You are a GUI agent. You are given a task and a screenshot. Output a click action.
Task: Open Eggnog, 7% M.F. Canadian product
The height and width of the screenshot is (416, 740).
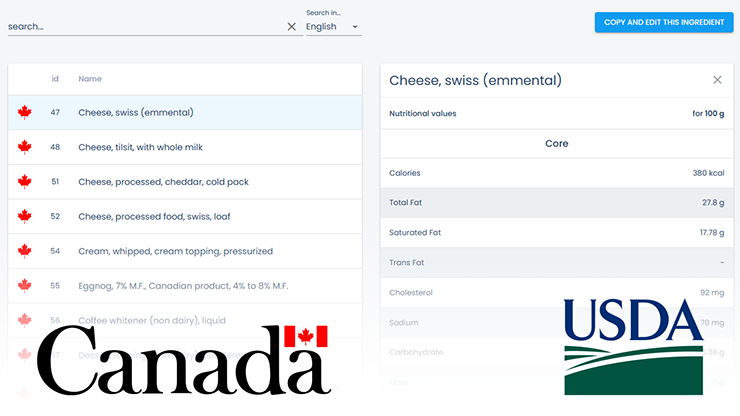(x=183, y=286)
